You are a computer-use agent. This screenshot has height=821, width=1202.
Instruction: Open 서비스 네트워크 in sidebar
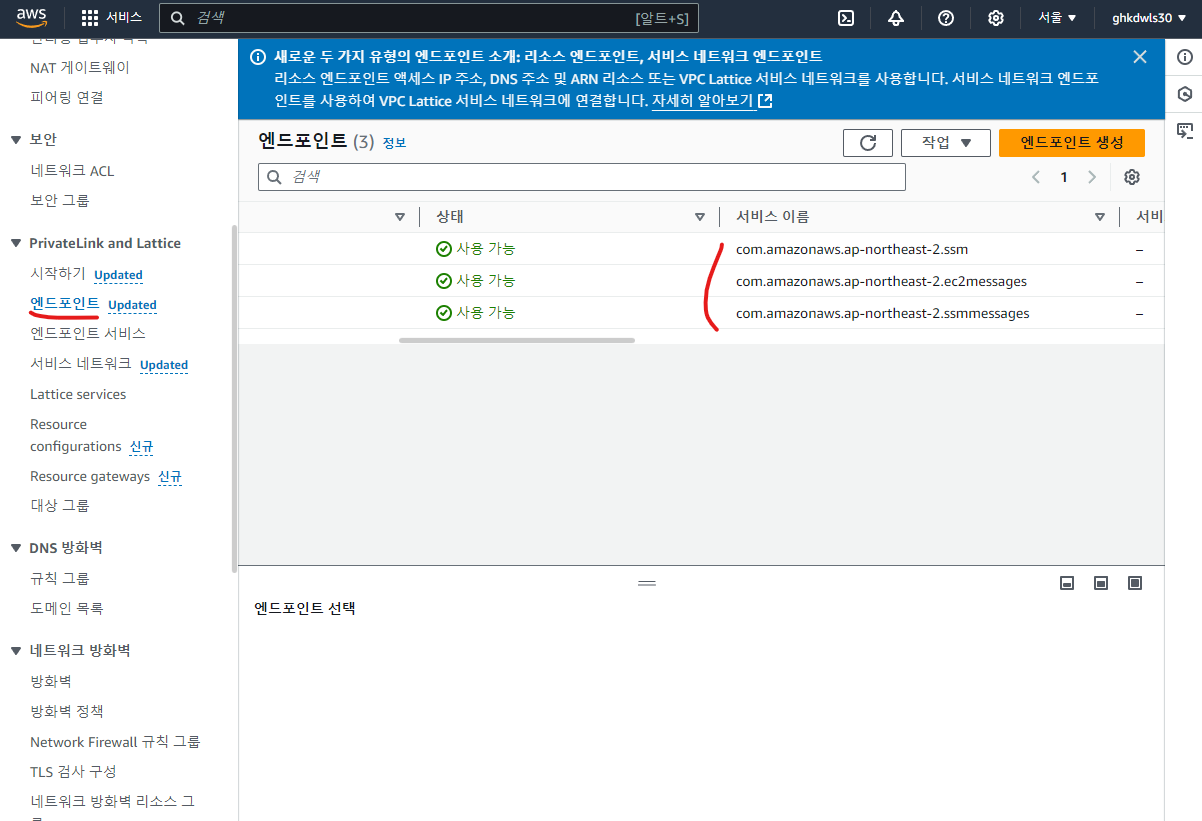click(x=80, y=364)
